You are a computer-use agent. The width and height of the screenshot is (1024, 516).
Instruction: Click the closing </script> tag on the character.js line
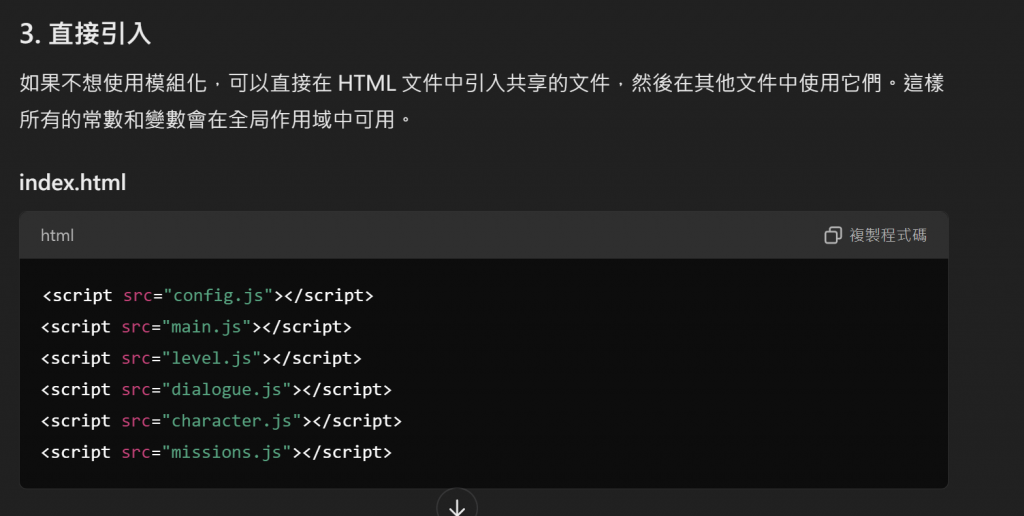358,421
